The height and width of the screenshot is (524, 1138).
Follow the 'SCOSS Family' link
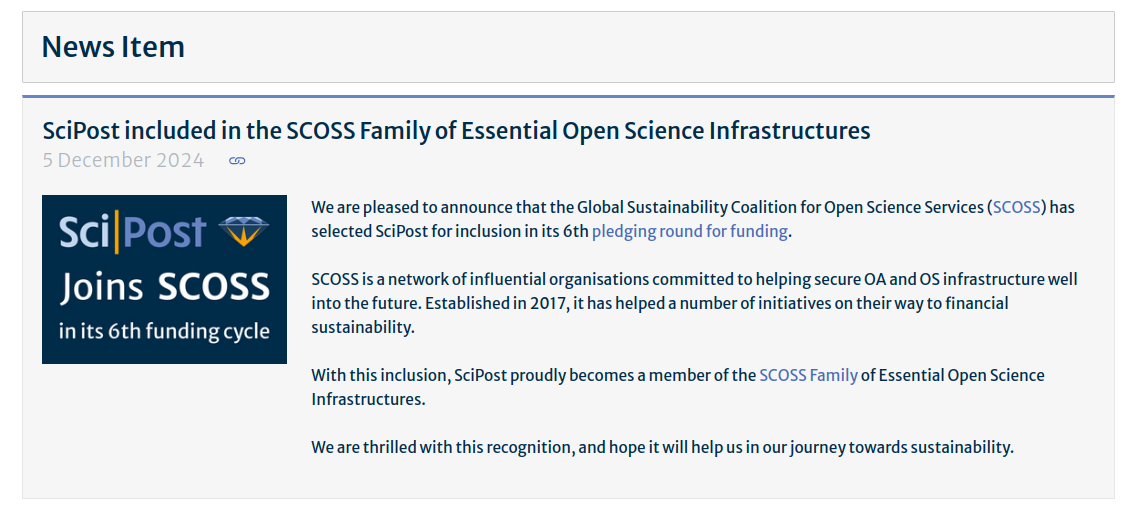808,376
